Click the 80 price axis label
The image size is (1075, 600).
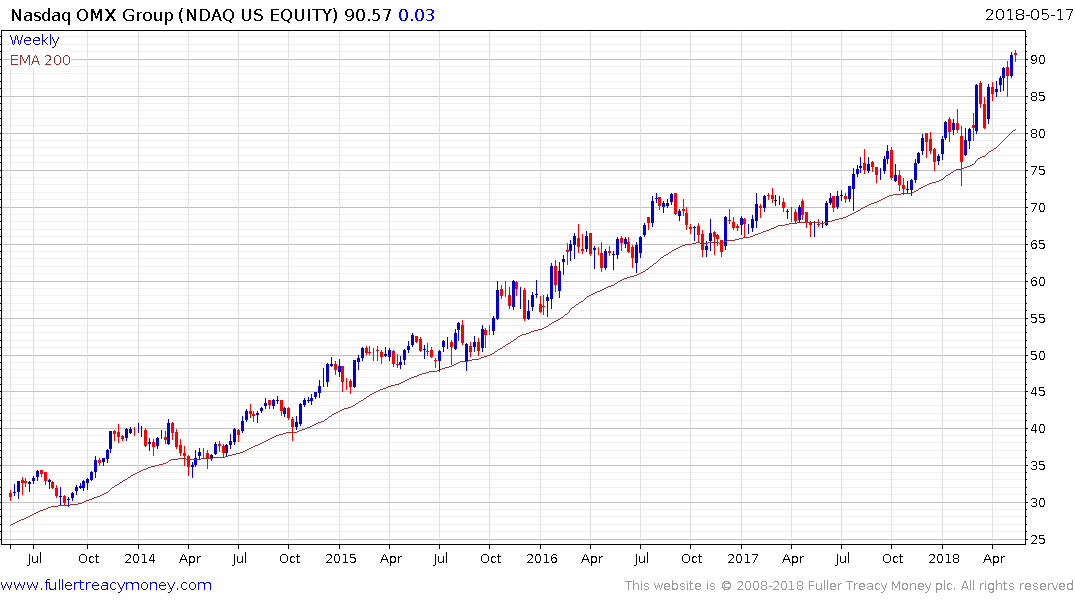(1038, 134)
